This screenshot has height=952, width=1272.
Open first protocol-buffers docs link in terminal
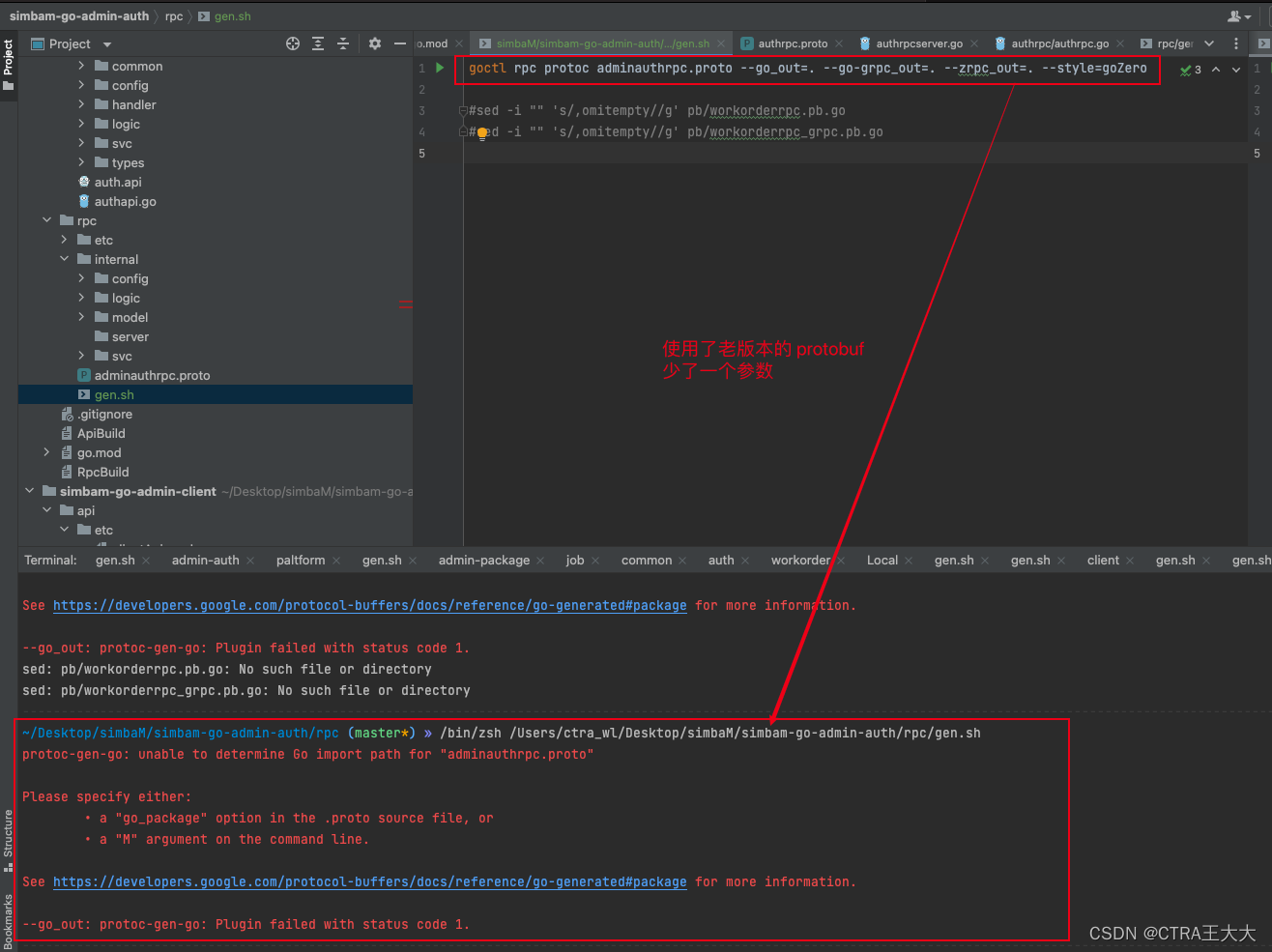coord(370,605)
